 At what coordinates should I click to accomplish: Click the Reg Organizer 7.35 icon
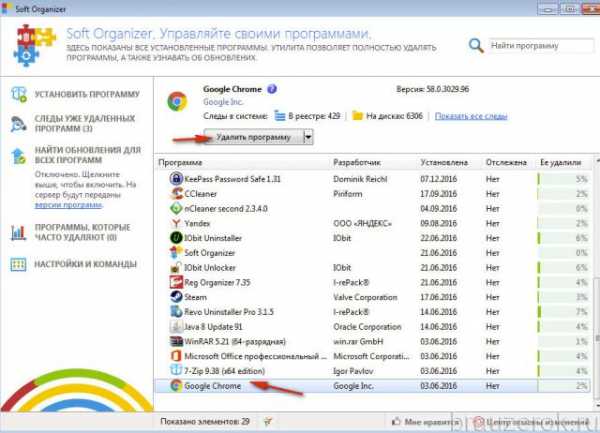pos(176,282)
